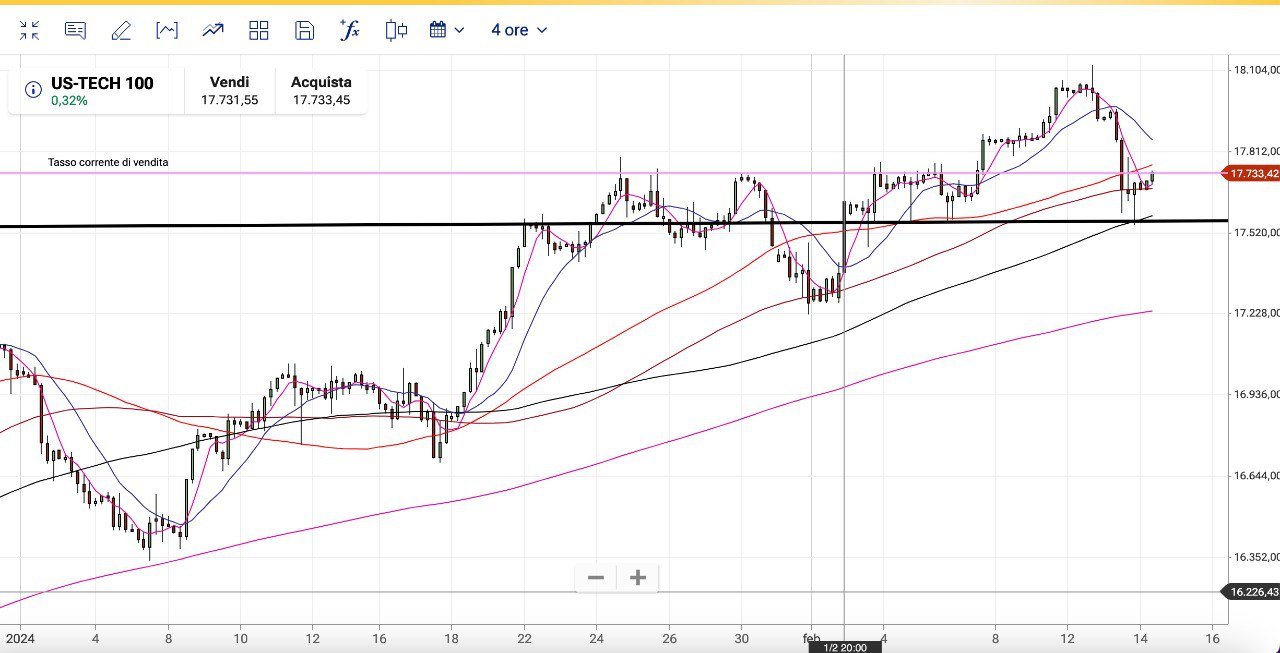Viewport: 1280px width, 653px height.
Task: Click the 16.226,43 price axis label
Action: pos(1252,592)
